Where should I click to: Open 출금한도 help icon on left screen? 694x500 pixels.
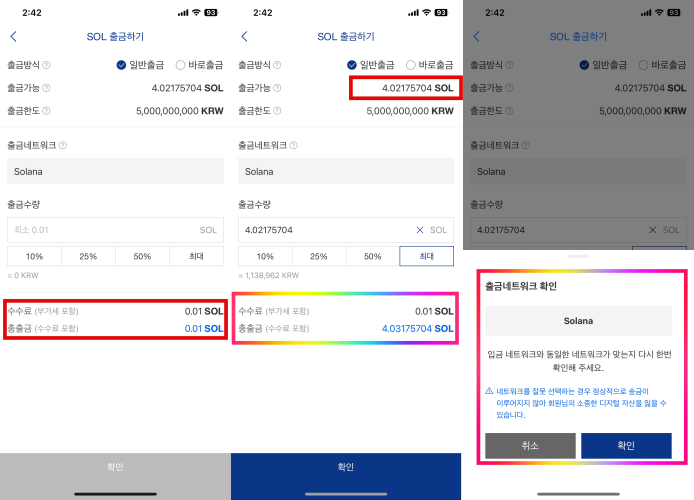[x=46, y=111]
